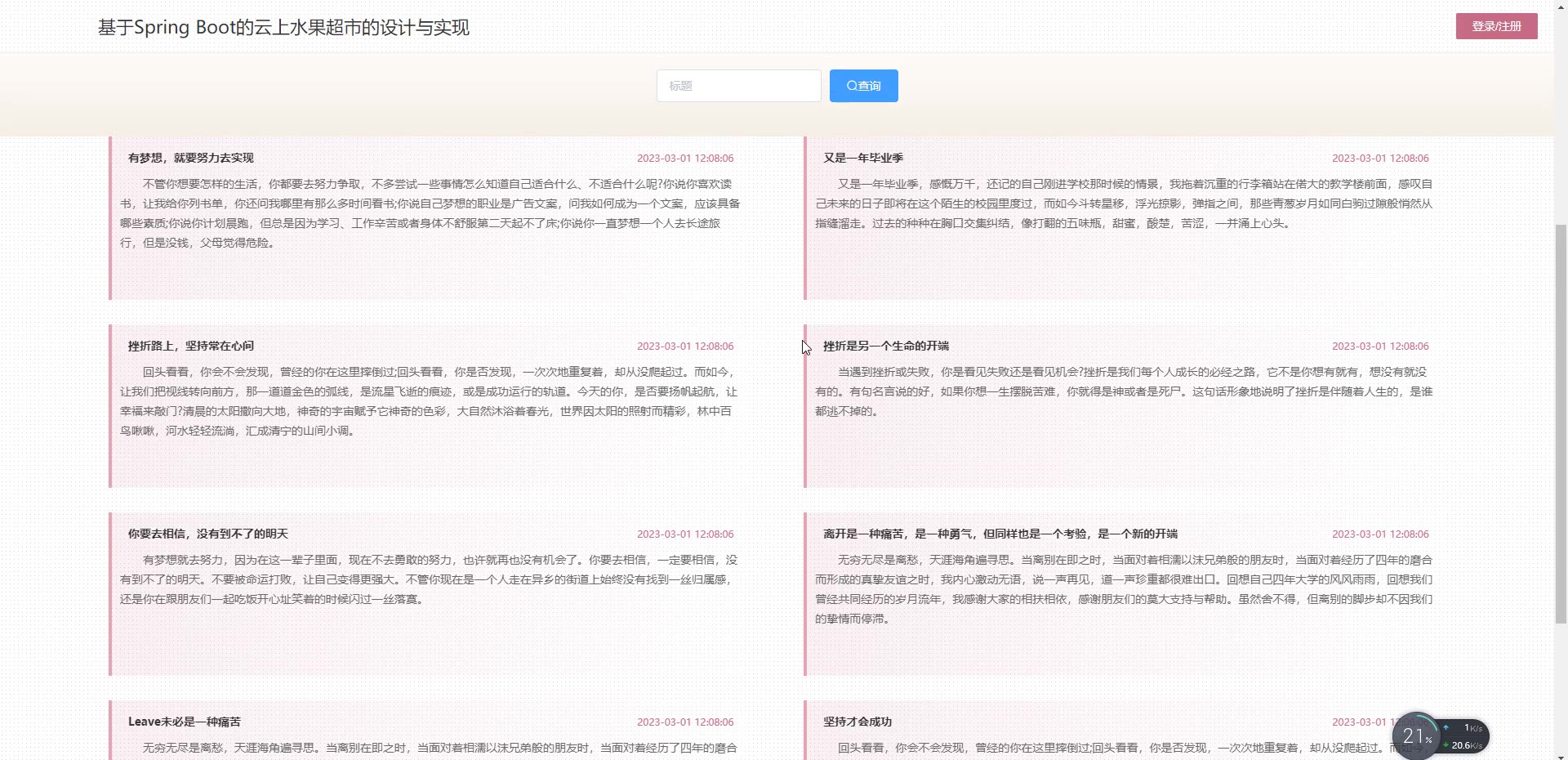Screen dimensions: 1568x760
Task: Click the network speed indicator 20.6K/s
Action: click(x=1466, y=745)
